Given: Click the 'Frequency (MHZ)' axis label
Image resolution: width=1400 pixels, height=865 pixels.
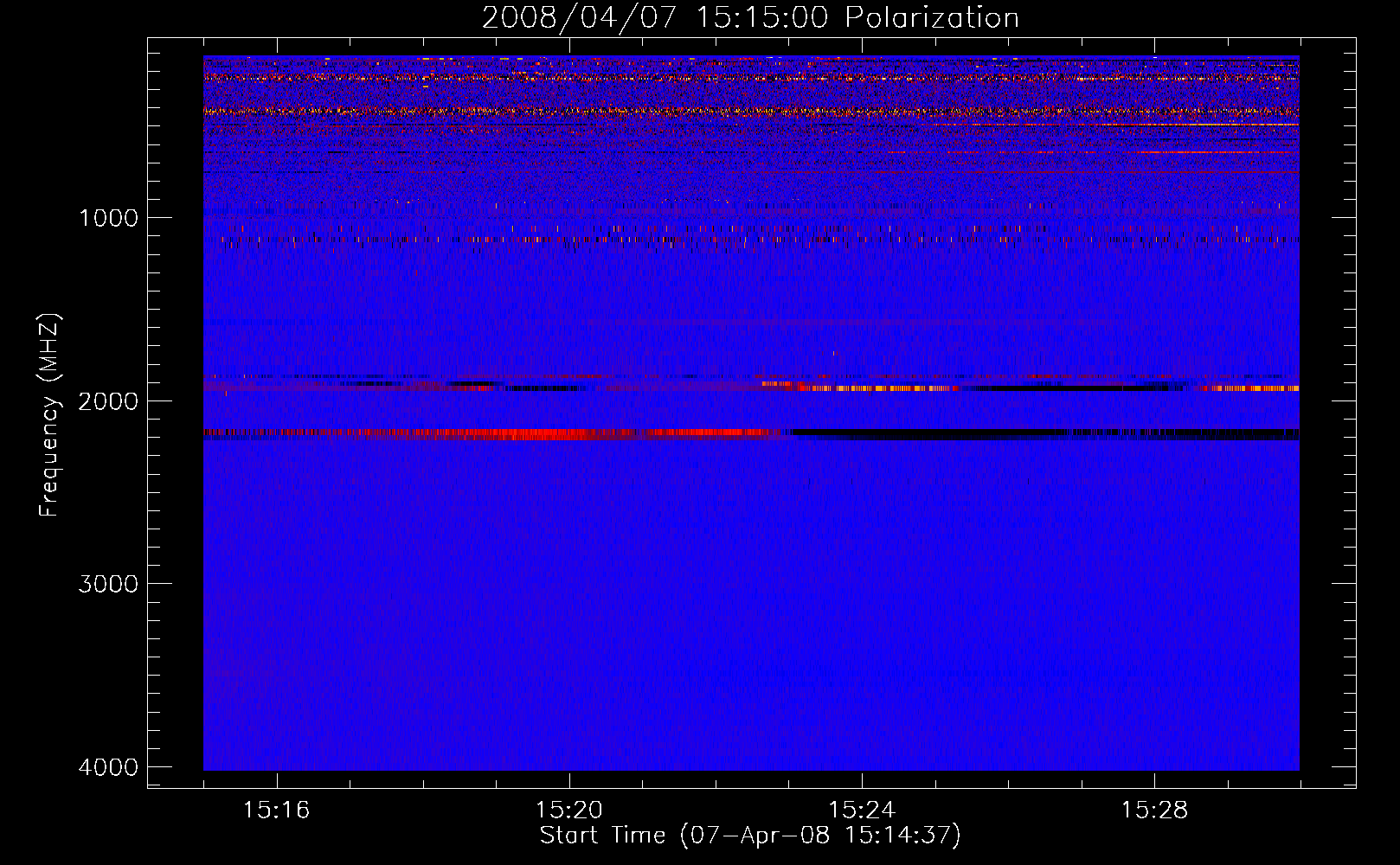Looking at the screenshot, I should 49,414.
